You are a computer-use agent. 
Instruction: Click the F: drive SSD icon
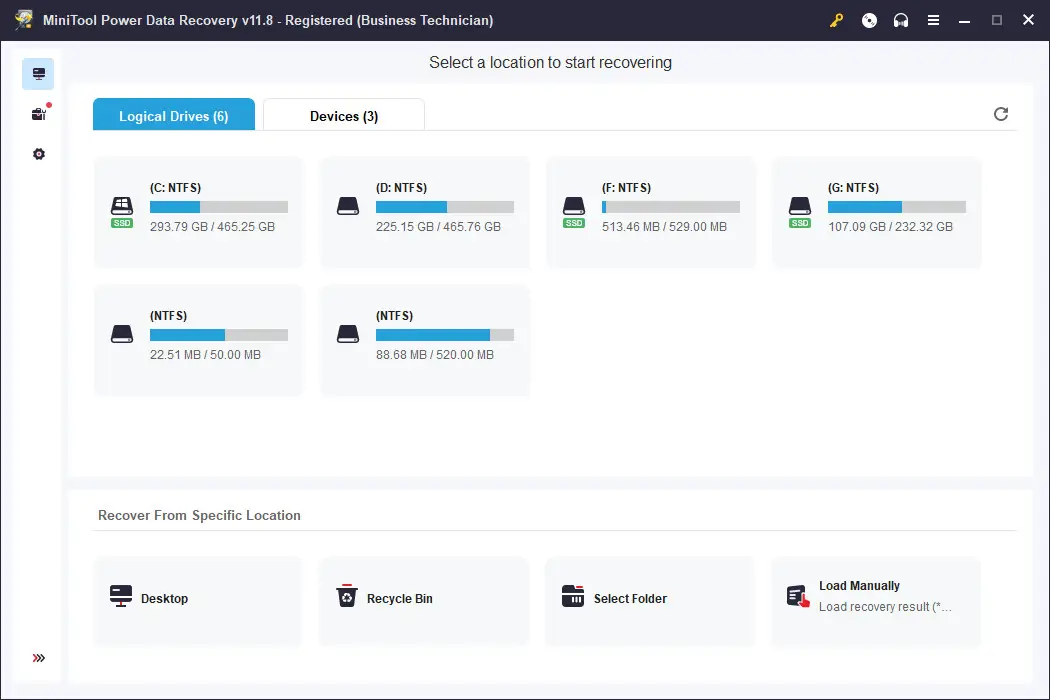574,212
